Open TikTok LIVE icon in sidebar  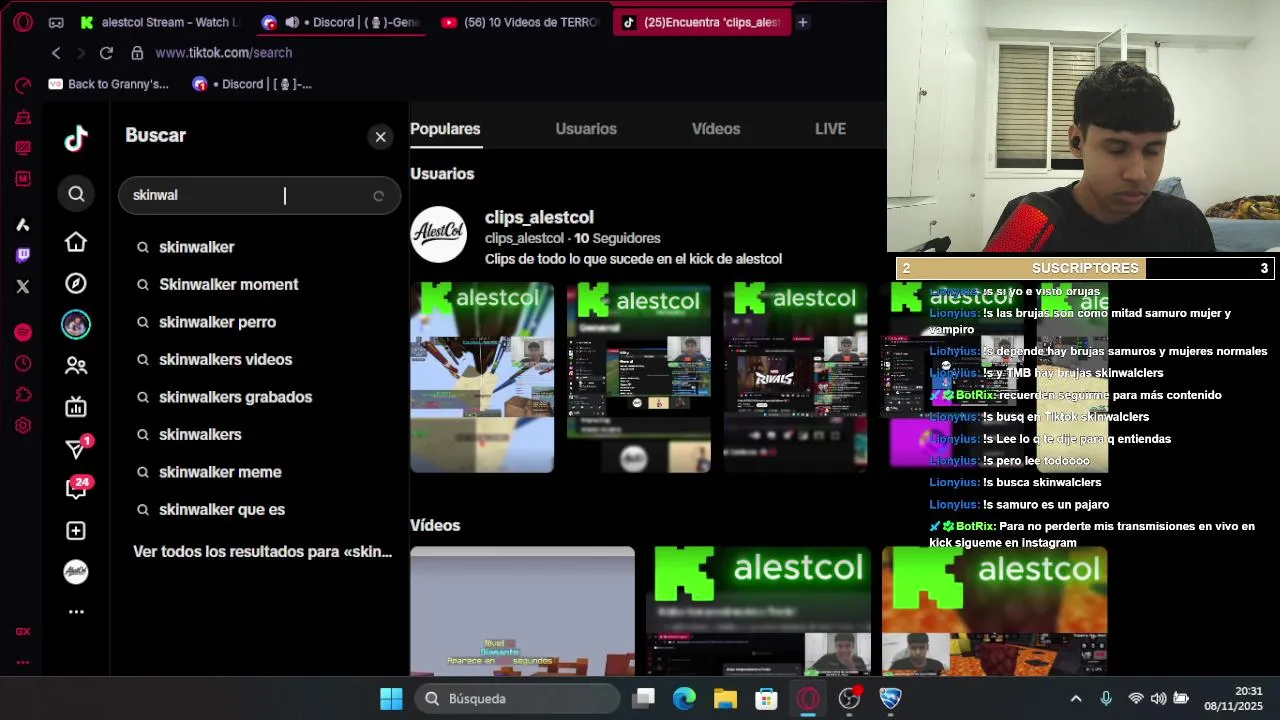click(76, 407)
